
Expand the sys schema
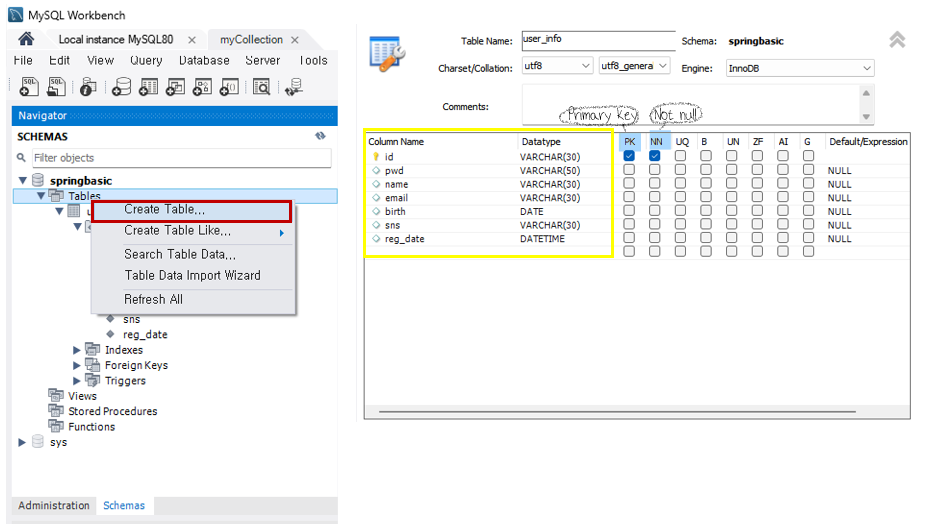[22, 442]
